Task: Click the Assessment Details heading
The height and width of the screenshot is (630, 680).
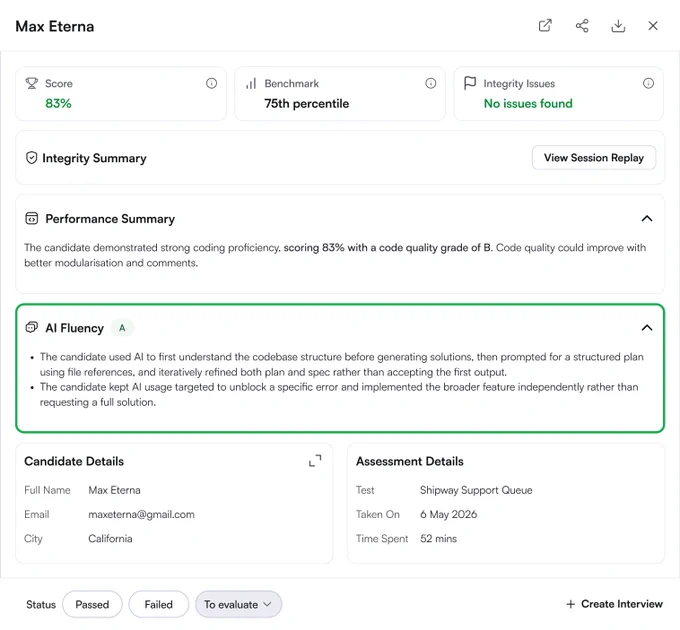Action: (x=410, y=461)
